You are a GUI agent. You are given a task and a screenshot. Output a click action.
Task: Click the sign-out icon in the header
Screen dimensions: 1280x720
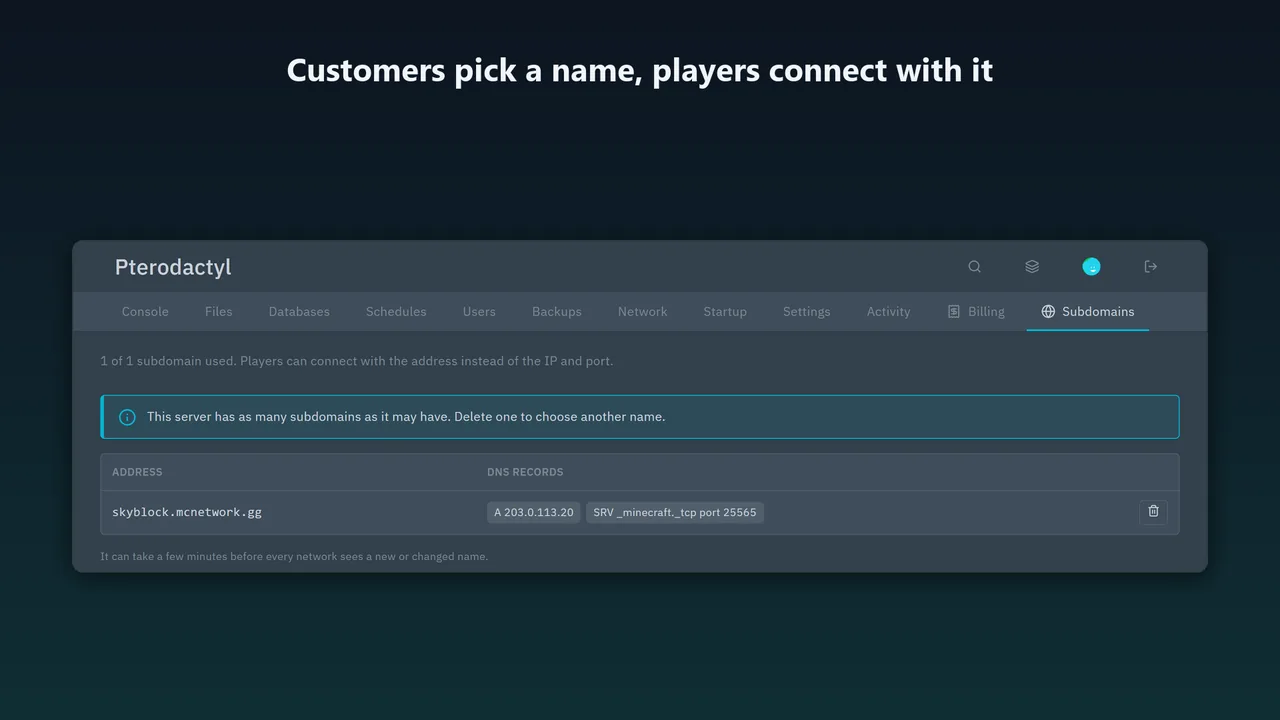[1150, 266]
